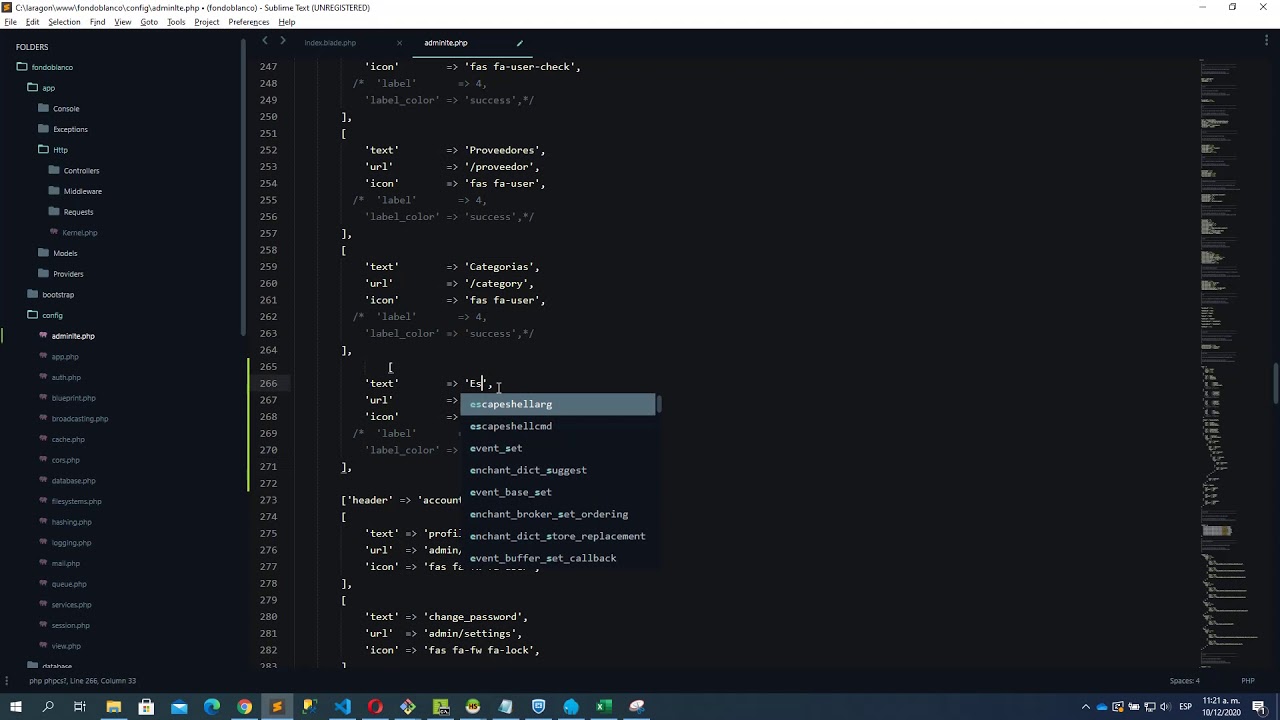Image resolution: width=1280 pixels, height=720 pixels.
Task: Change indentation via Spaces: 4
Action: point(1184,681)
